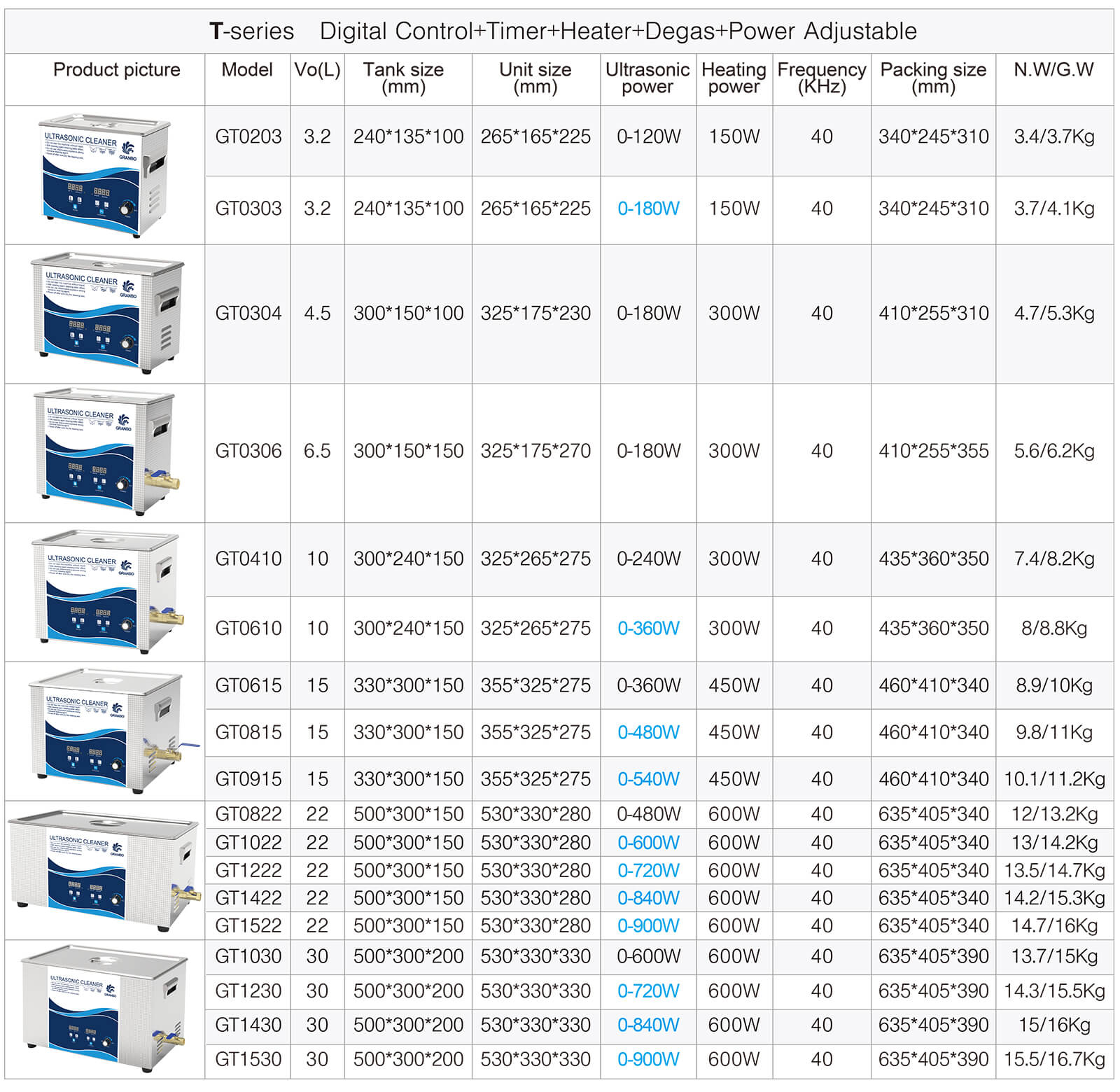Select the N.W/G.W column header
The image size is (1120, 1092).
pos(1053,70)
